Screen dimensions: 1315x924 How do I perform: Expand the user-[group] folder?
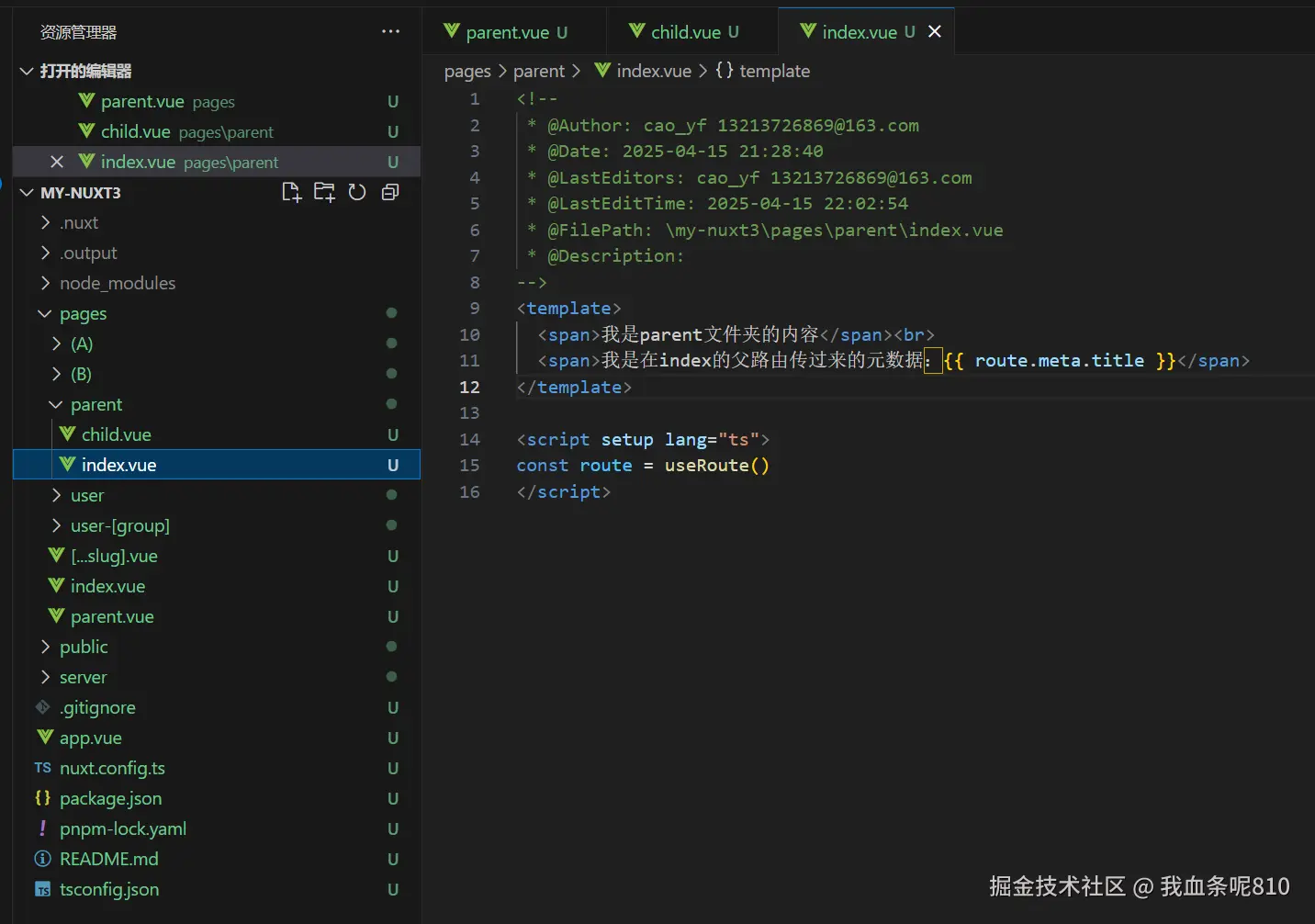(217, 525)
